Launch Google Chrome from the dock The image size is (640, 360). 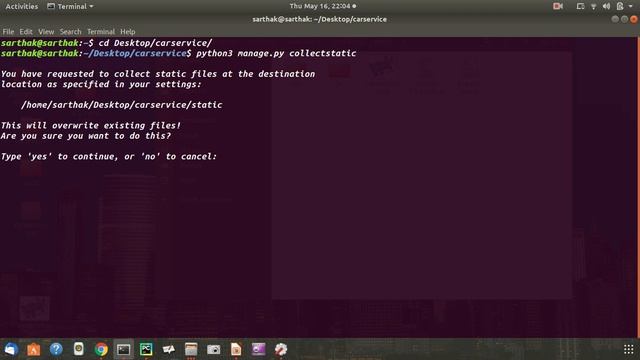(x=101, y=349)
